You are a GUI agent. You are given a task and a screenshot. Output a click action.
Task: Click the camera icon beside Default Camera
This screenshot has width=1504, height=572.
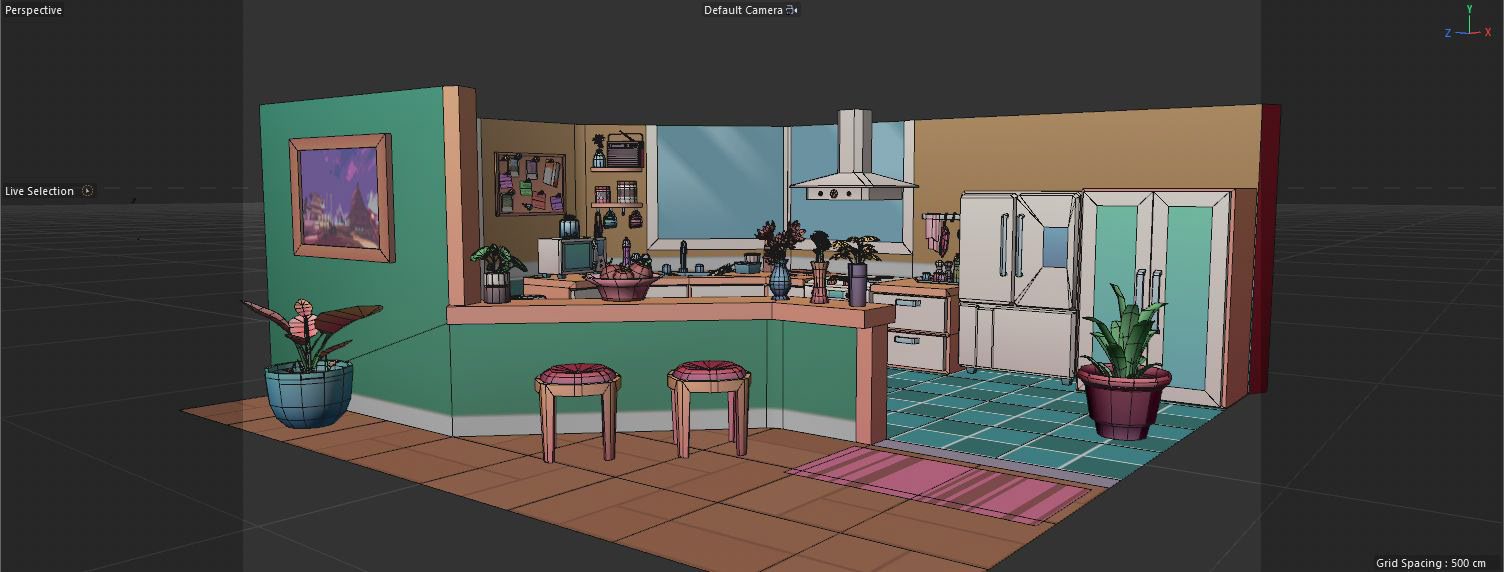tap(792, 10)
